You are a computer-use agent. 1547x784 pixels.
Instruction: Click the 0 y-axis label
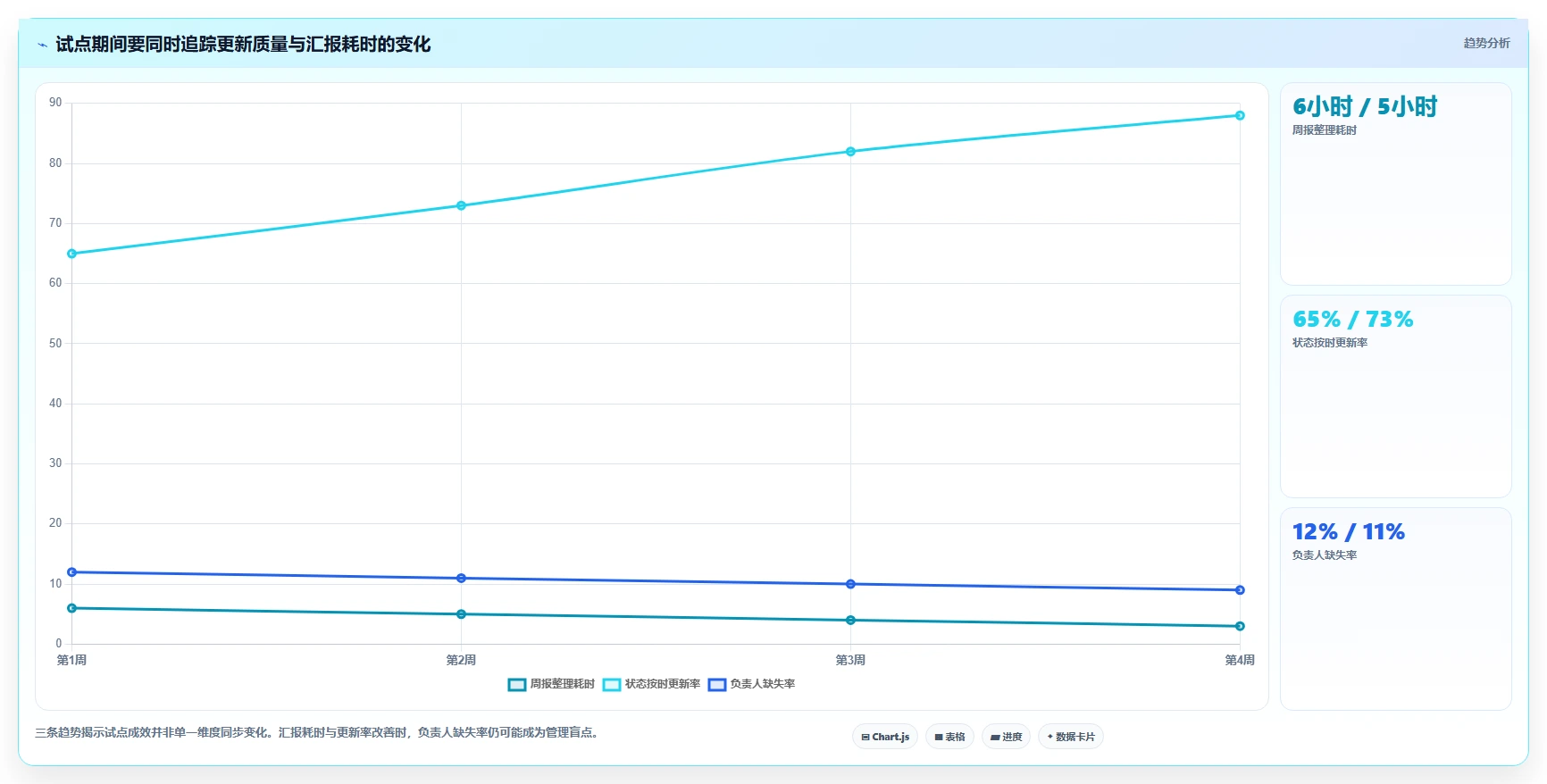point(59,643)
